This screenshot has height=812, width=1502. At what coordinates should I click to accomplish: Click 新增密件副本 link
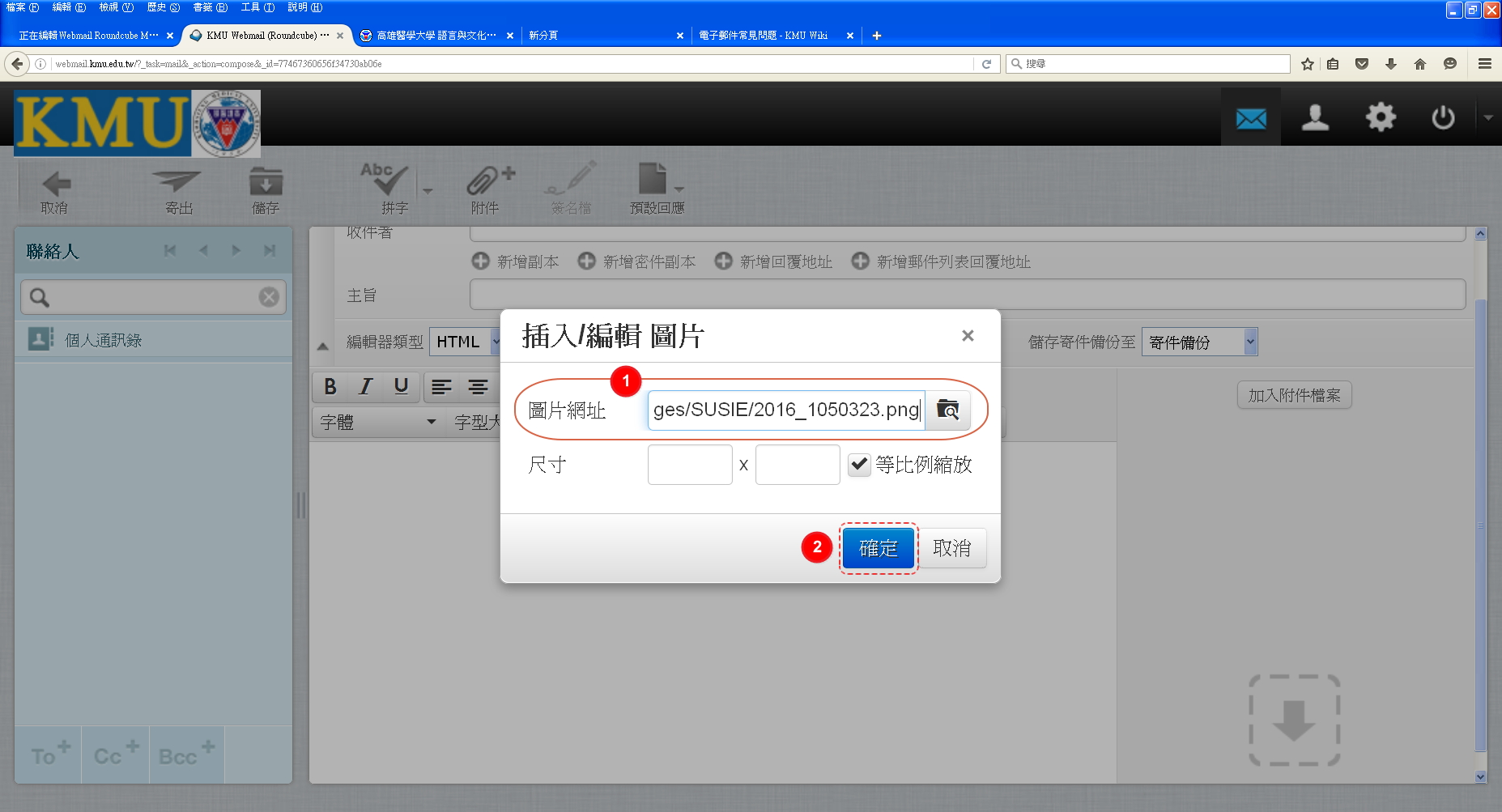[636, 261]
